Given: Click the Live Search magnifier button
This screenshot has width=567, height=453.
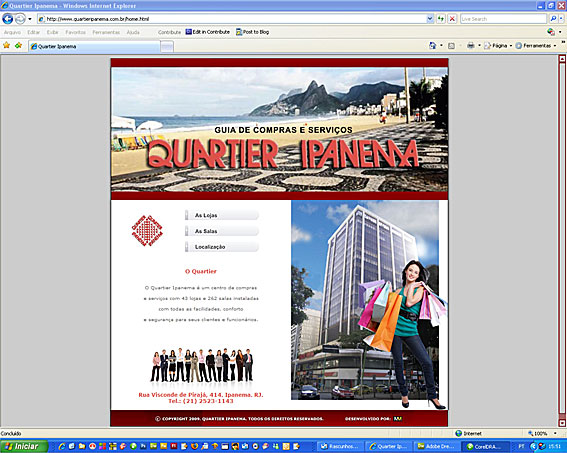Looking at the screenshot, I should pos(553,19).
